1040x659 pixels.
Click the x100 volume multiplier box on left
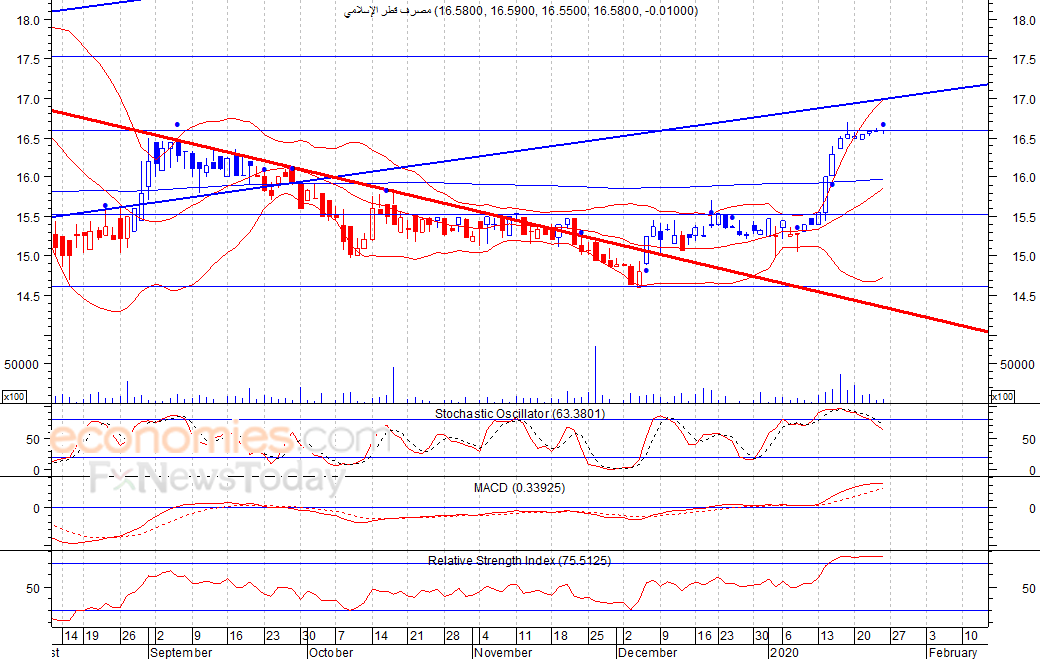[14, 396]
